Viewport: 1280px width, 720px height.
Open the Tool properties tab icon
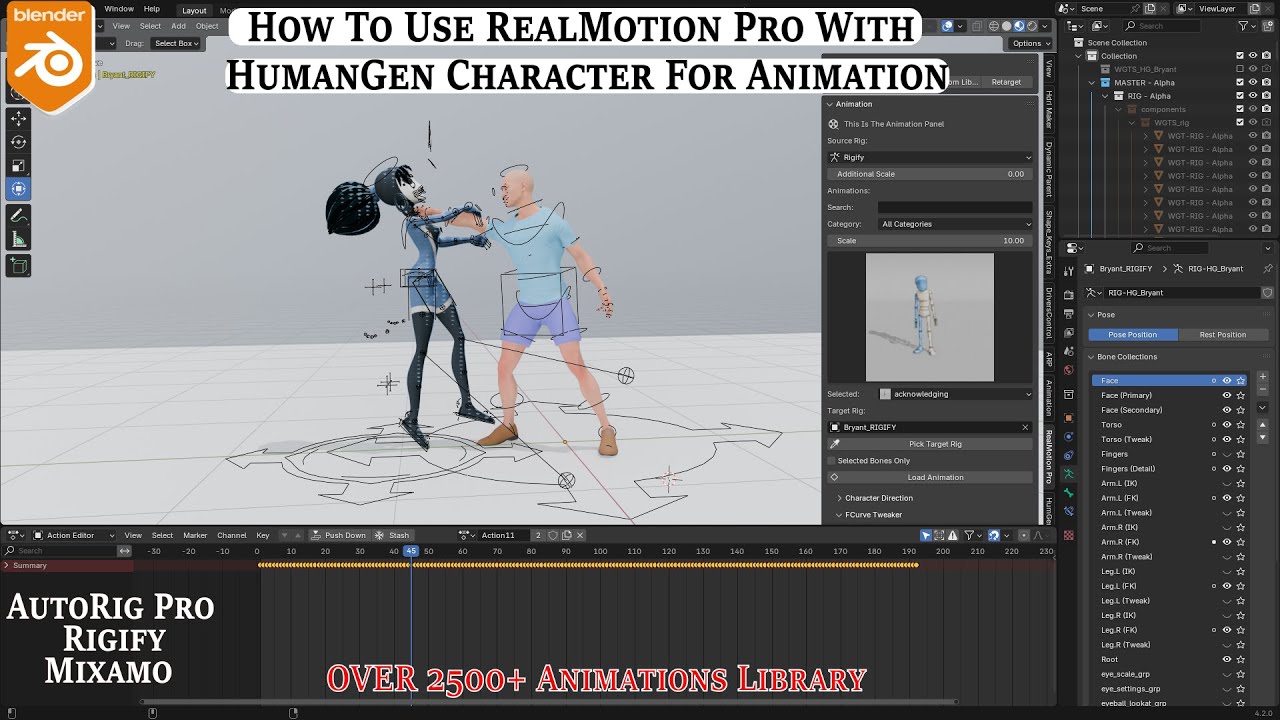(1068, 269)
